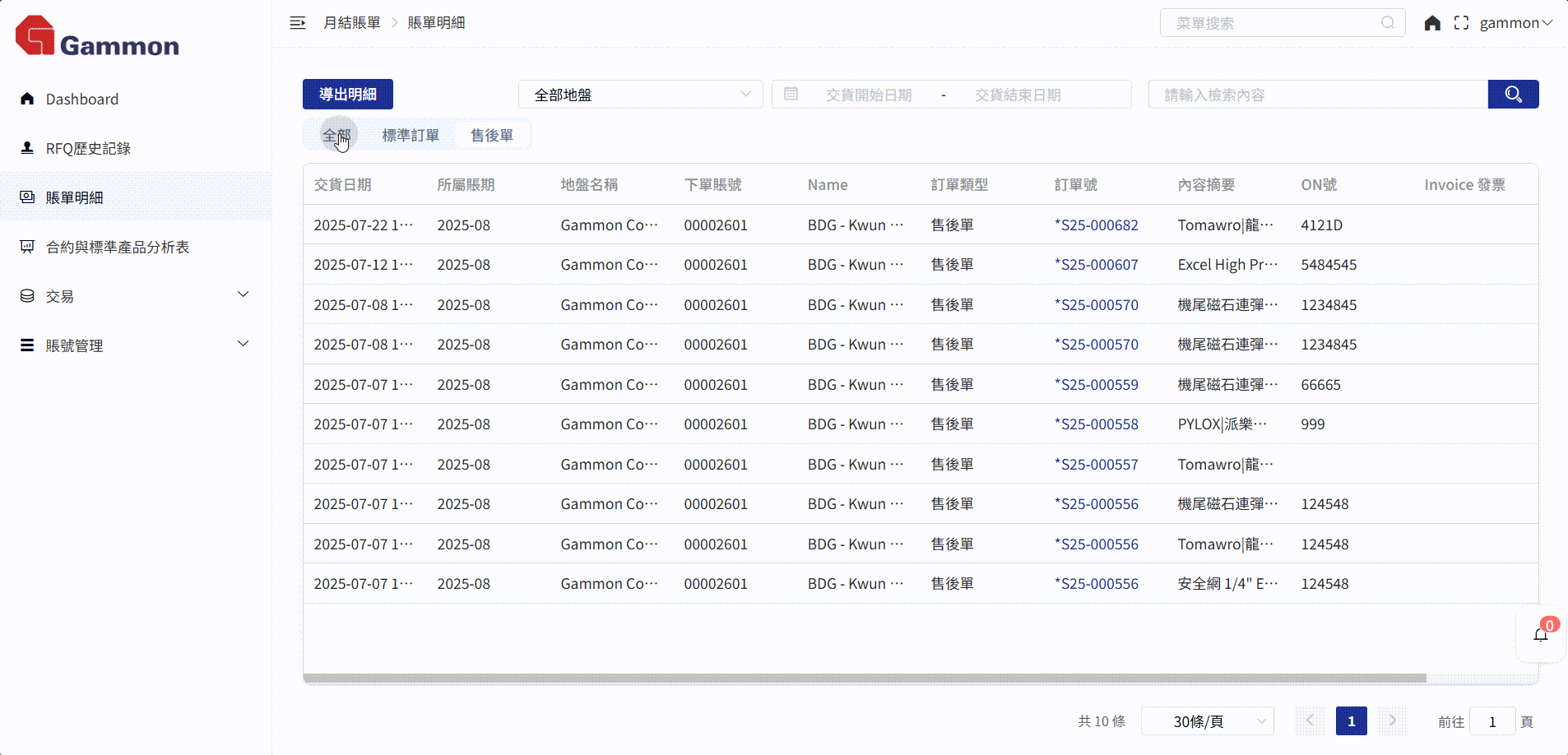Screen dimensions: 1568x755
Task: Toggle fullscreen mode icon
Action: coord(1461,23)
